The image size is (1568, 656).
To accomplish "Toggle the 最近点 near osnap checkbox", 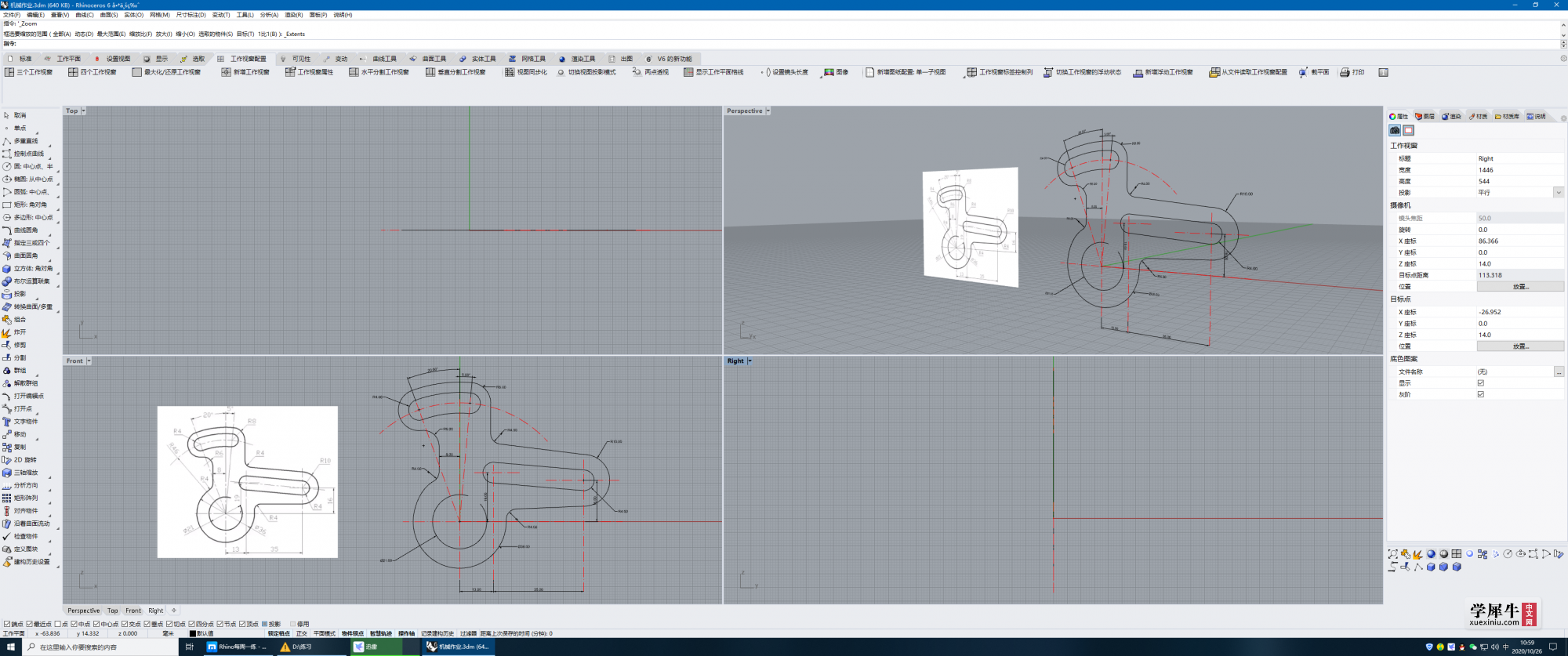I will [30, 624].
